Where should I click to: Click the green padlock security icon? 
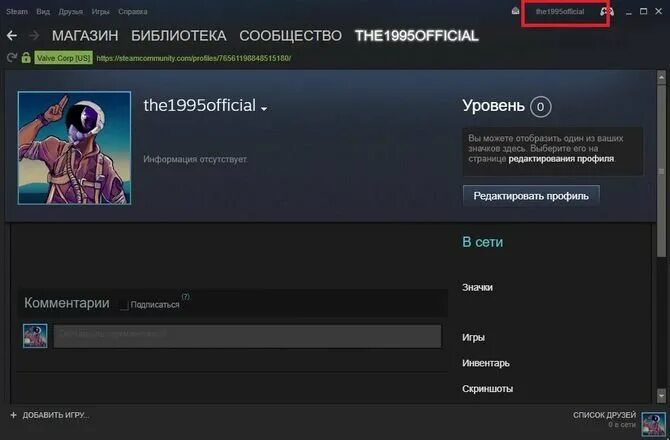(x=26, y=57)
